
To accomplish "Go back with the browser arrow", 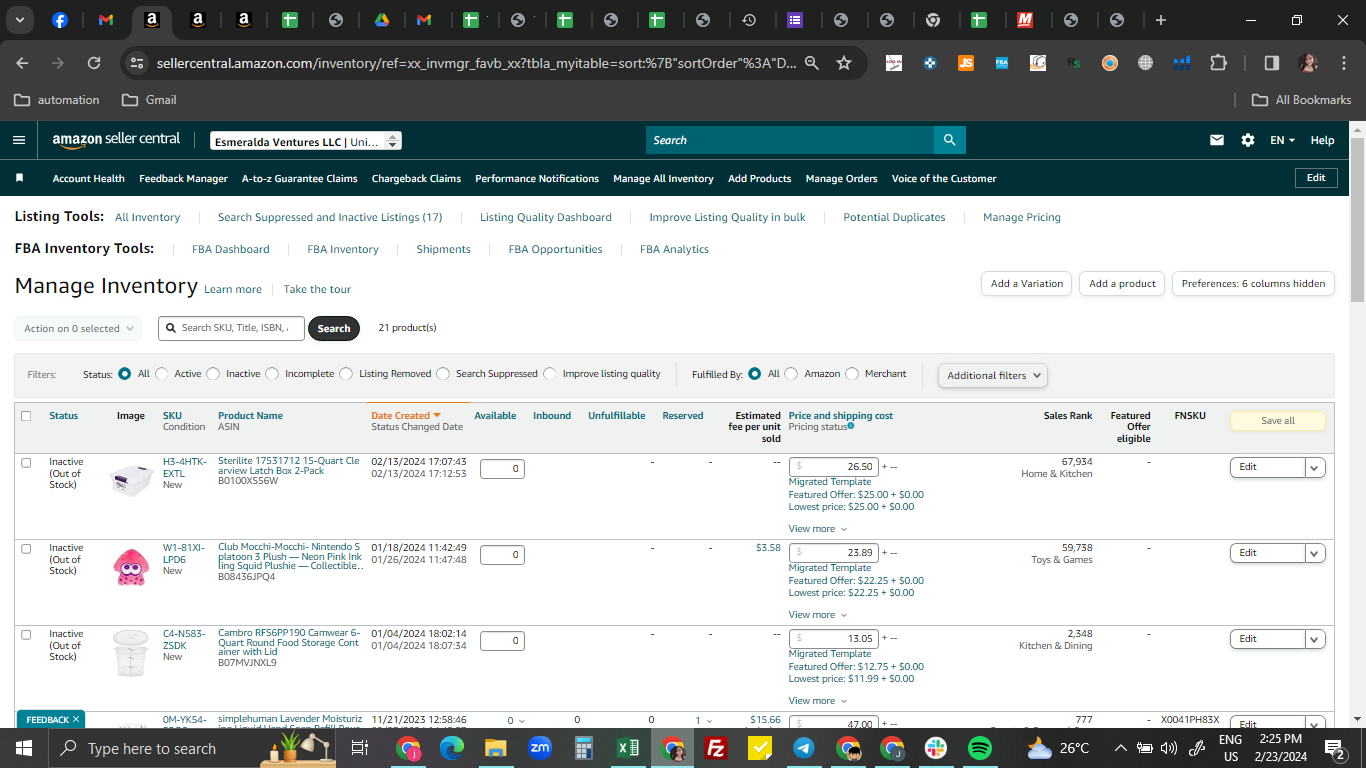I will 23,63.
